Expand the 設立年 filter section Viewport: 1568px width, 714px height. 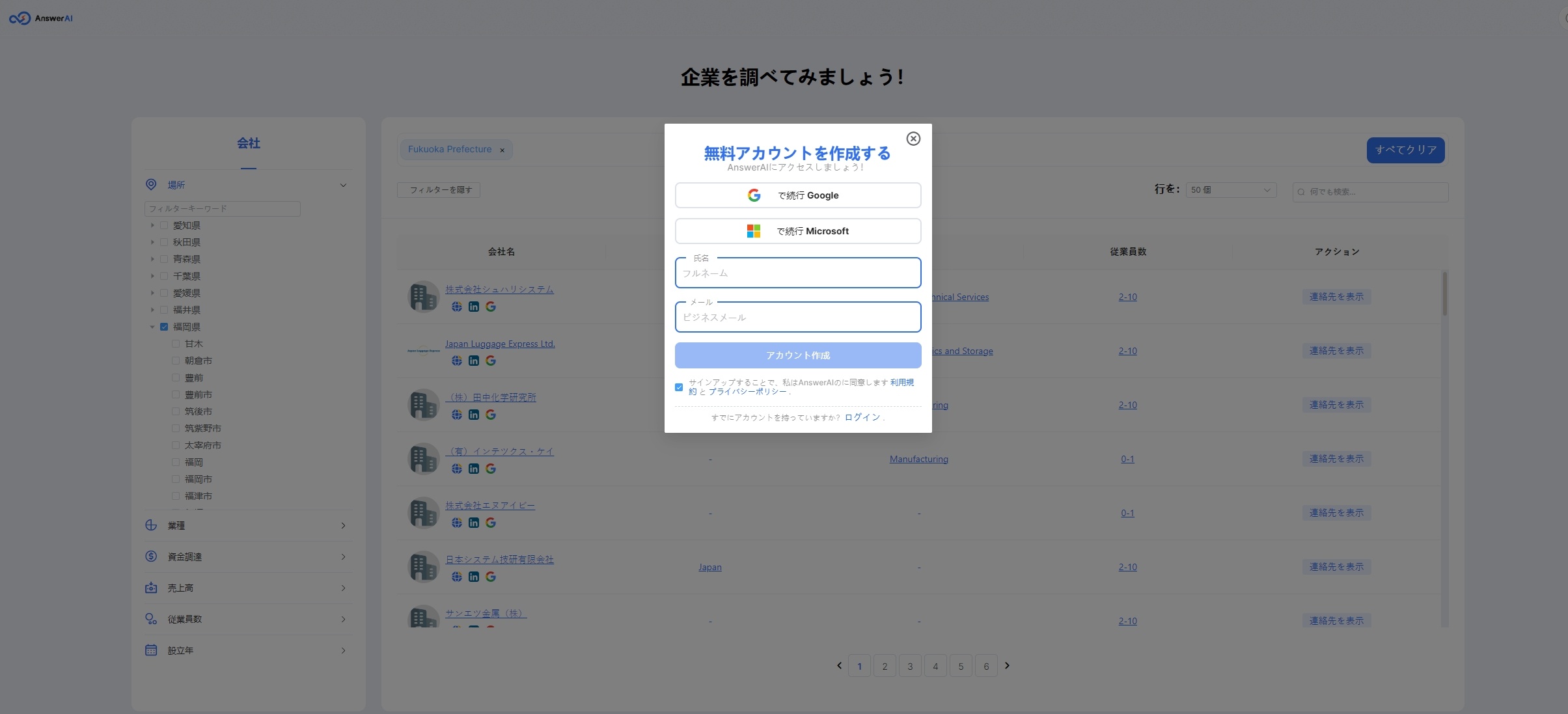coord(248,650)
